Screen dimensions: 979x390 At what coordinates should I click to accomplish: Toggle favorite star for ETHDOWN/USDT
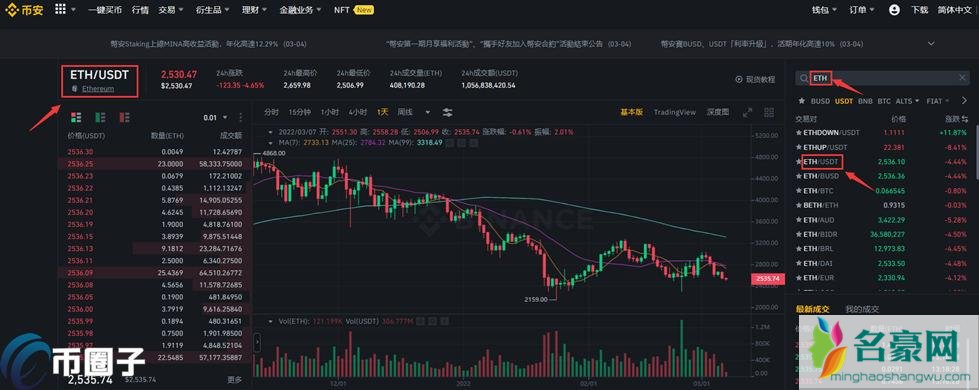(x=799, y=132)
